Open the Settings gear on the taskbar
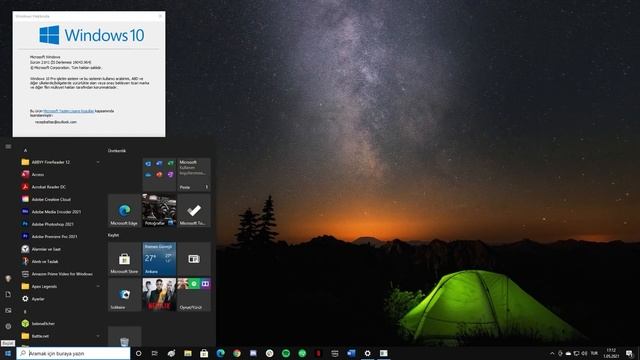This screenshot has width=640, height=360. (367, 353)
